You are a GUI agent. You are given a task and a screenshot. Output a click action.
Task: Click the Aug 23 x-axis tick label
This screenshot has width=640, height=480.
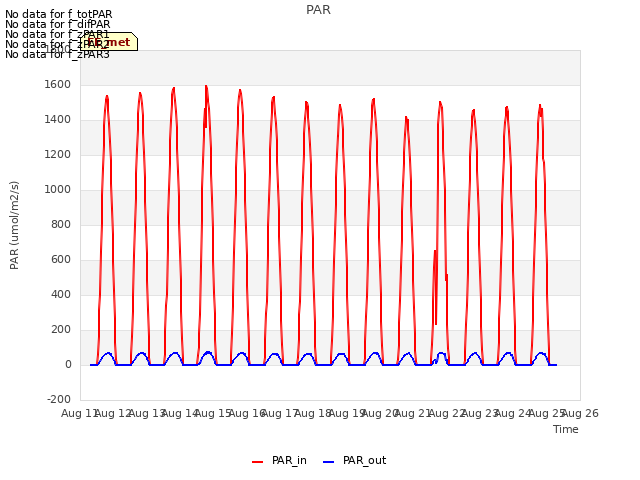(480, 413)
